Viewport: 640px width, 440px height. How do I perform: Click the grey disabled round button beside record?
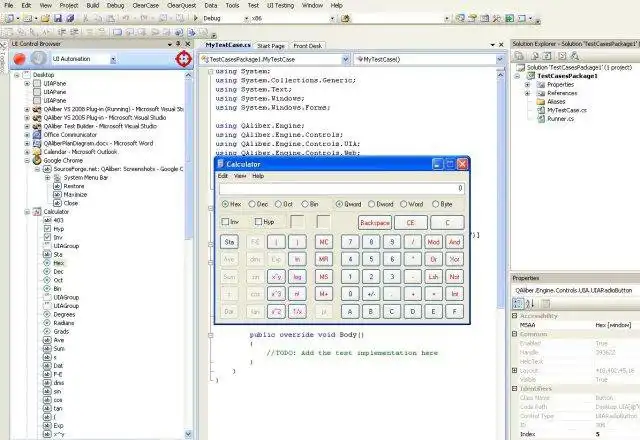pos(39,59)
